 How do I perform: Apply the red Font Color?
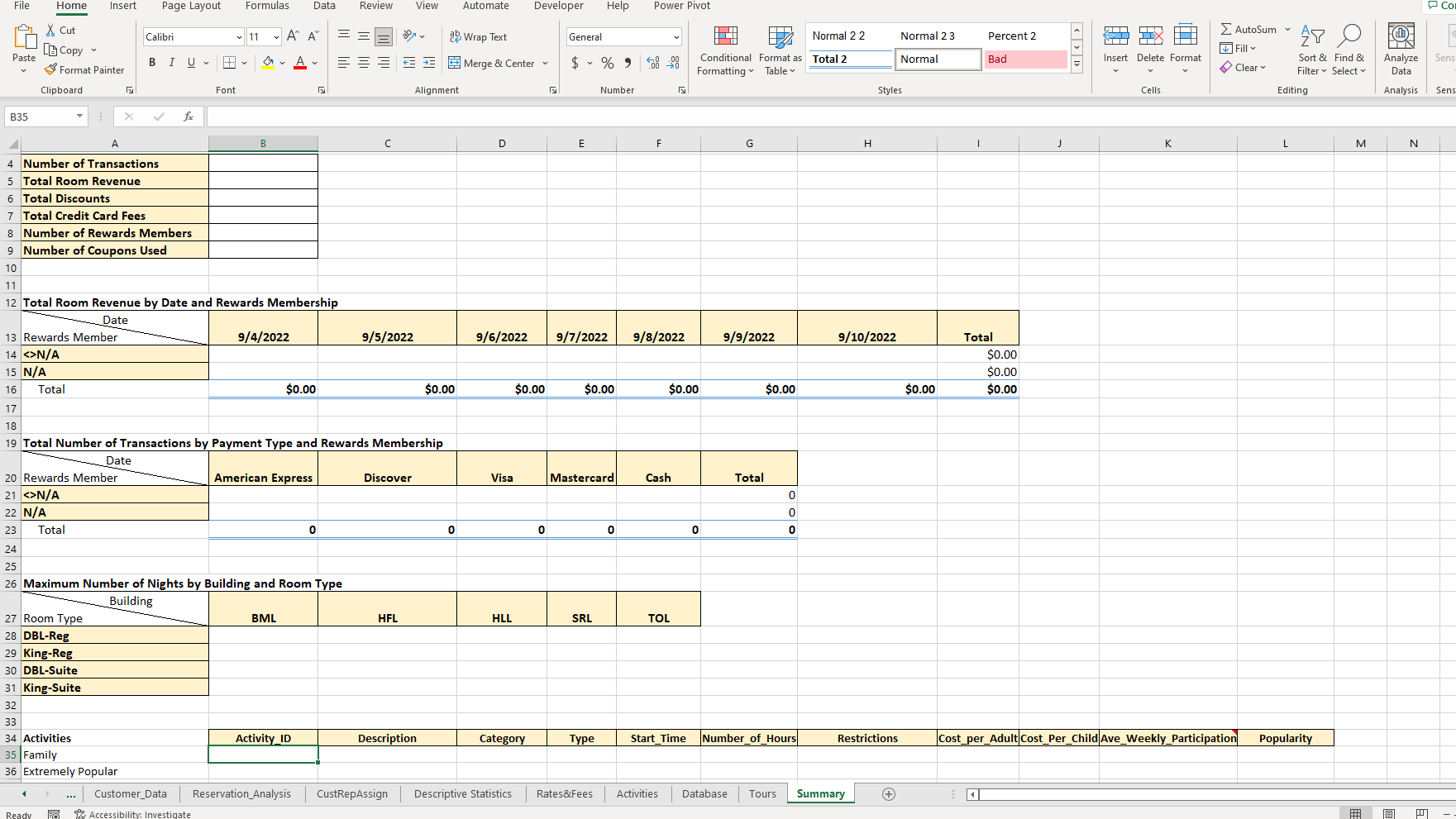point(300,63)
